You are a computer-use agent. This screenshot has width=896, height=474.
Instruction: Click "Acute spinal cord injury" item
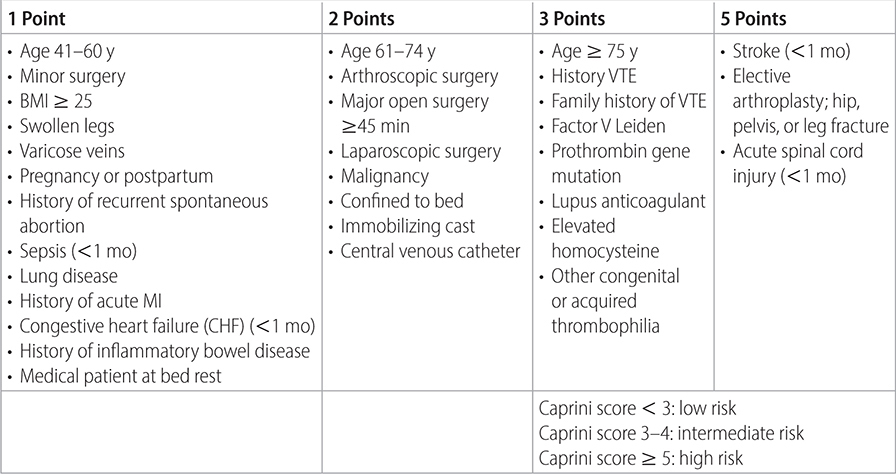[x=798, y=164]
